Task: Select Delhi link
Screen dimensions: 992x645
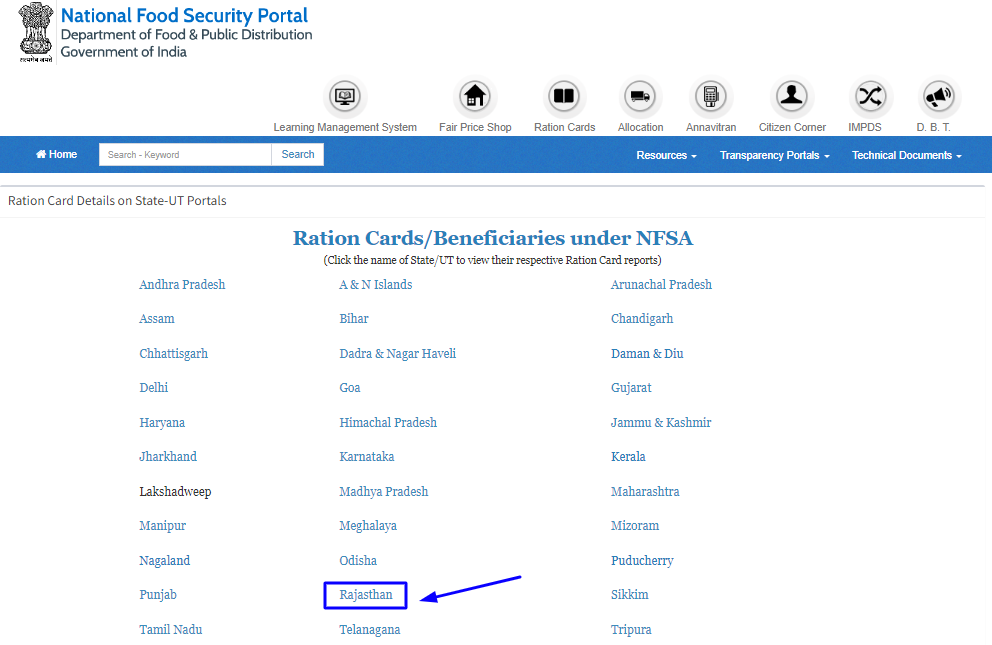Action: 154,388
